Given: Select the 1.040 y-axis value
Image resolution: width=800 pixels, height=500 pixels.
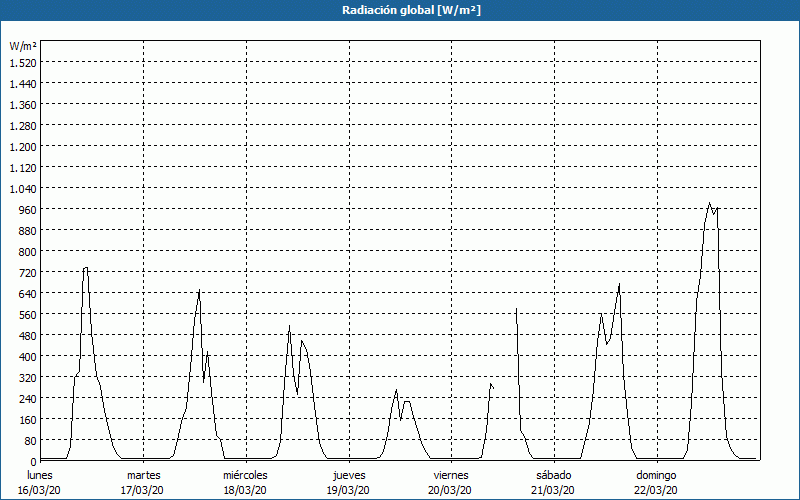Looking at the screenshot, I should click(x=23, y=188).
